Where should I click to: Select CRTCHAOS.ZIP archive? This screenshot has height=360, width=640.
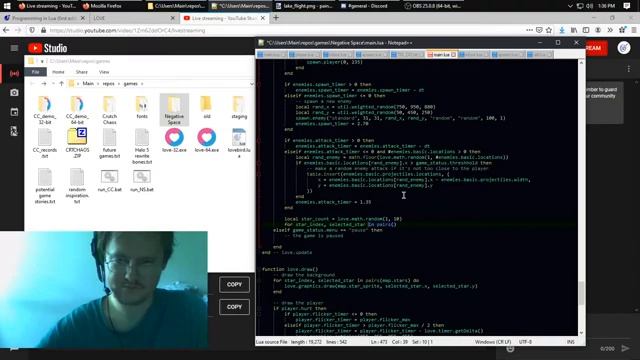[x=77, y=143]
